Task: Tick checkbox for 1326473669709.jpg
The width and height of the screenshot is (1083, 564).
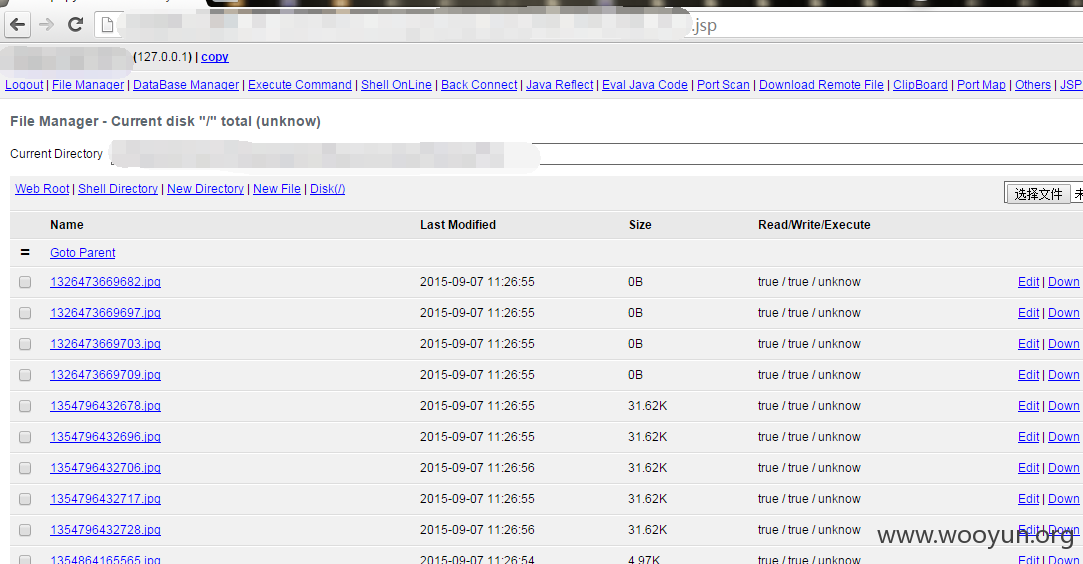Action: tap(25, 375)
